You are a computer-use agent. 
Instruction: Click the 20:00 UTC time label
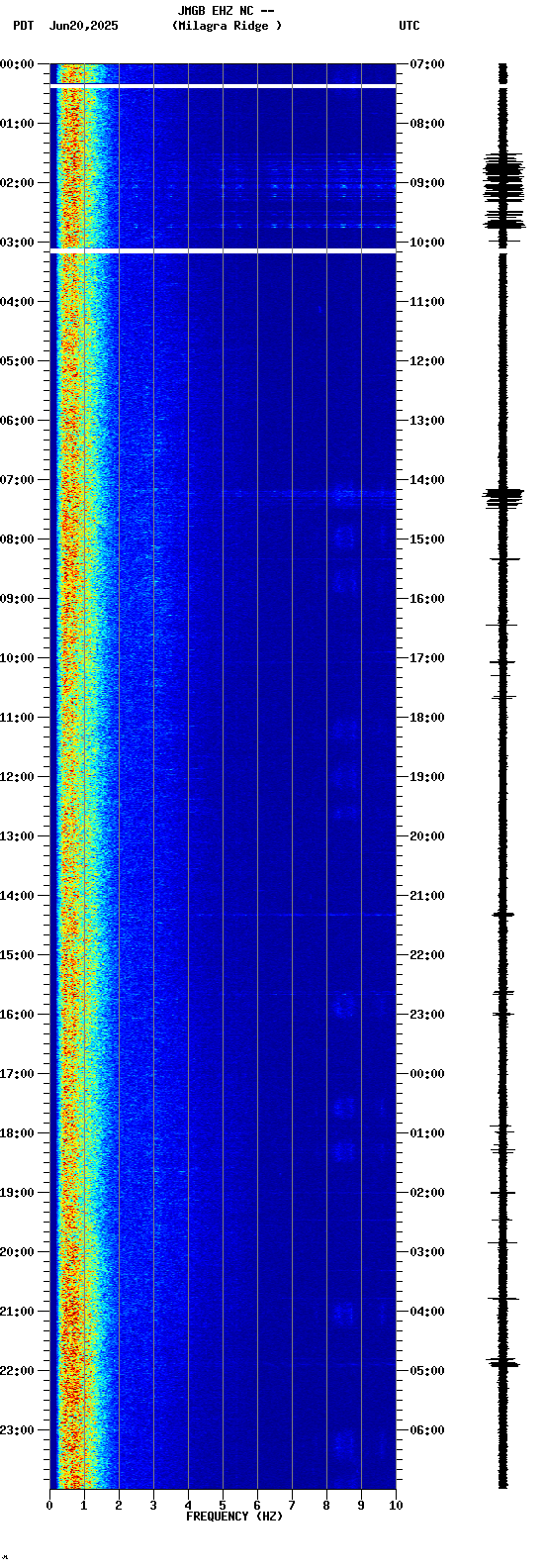coord(427,836)
